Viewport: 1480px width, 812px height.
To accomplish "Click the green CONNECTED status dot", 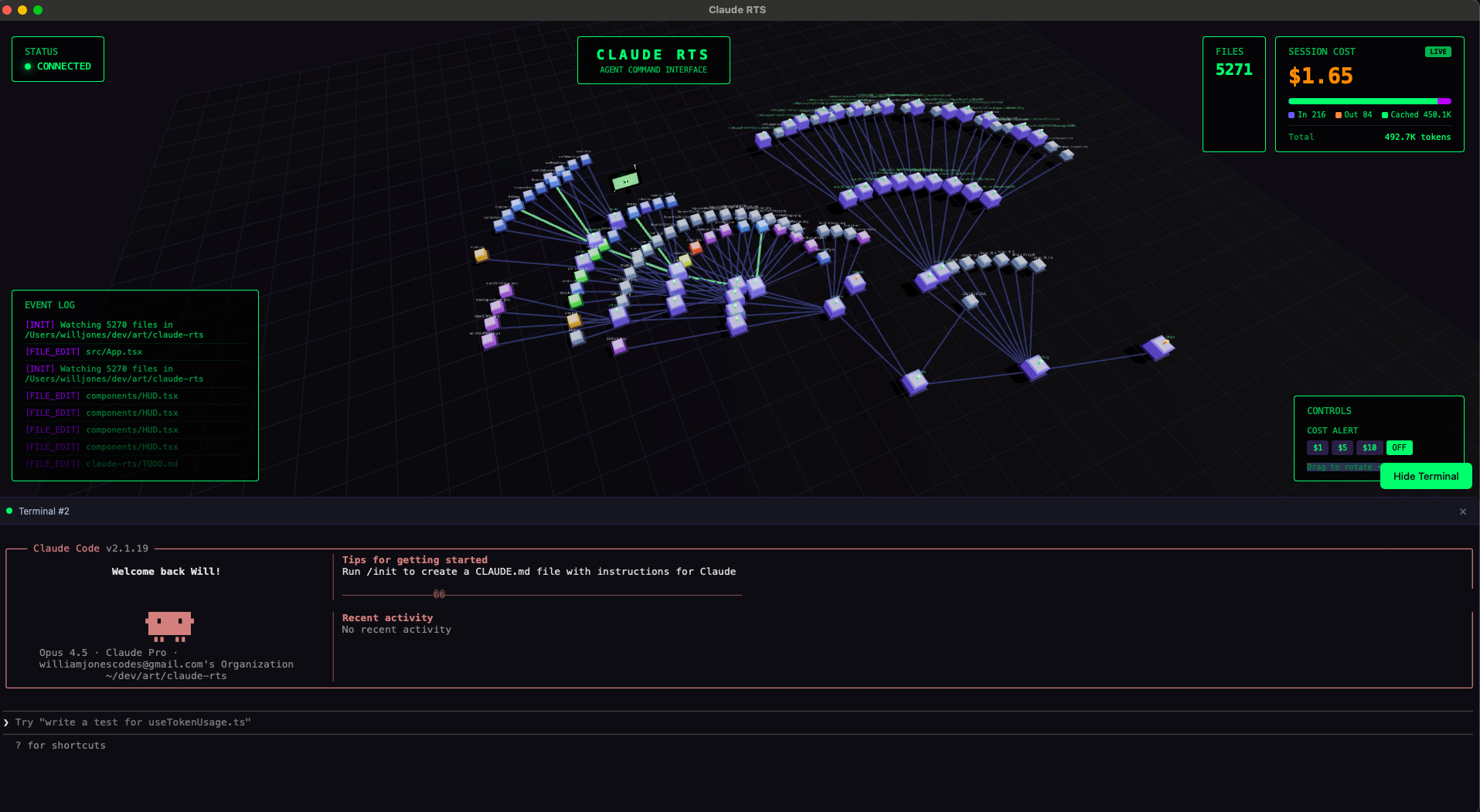I will pyautogui.click(x=29, y=66).
